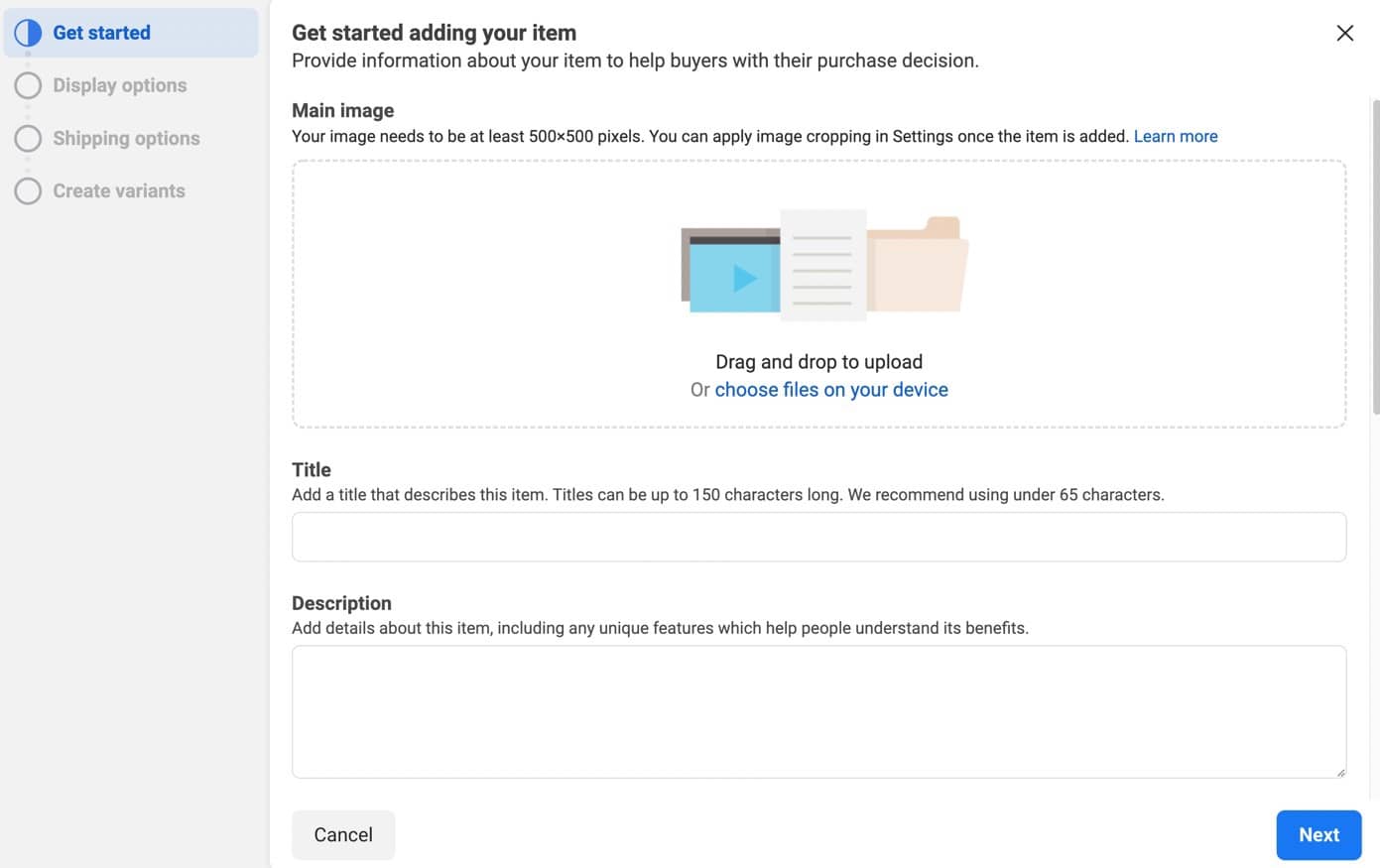Click the Display options step circle

point(28,85)
